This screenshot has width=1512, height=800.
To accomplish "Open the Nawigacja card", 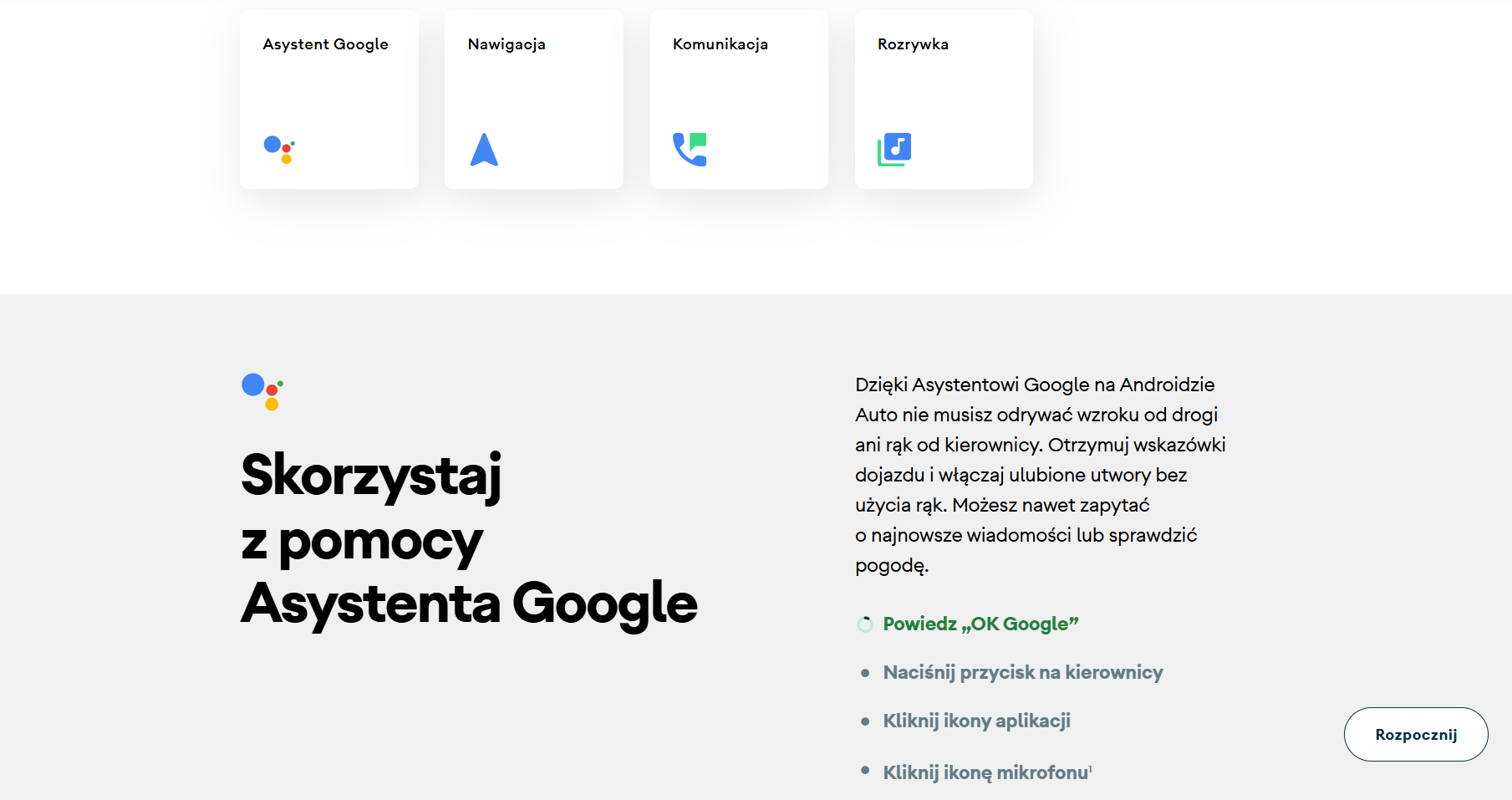I will (534, 99).
